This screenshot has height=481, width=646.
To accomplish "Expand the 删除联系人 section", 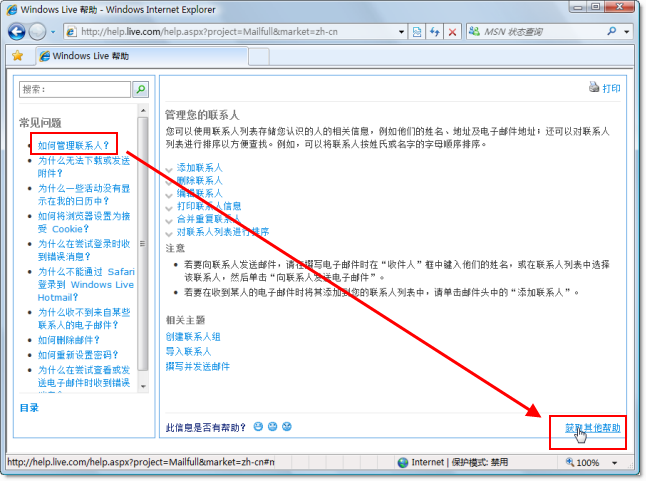I will [x=199, y=180].
